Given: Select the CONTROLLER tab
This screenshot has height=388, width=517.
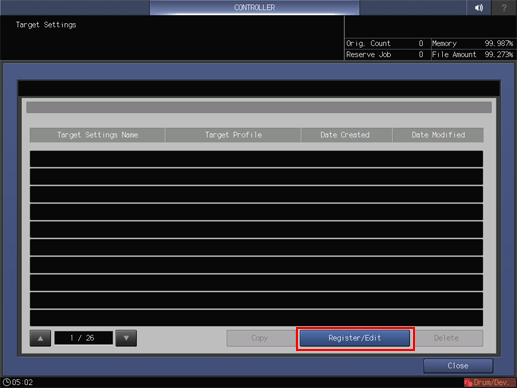Looking at the screenshot, I should [x=254, y=7].
